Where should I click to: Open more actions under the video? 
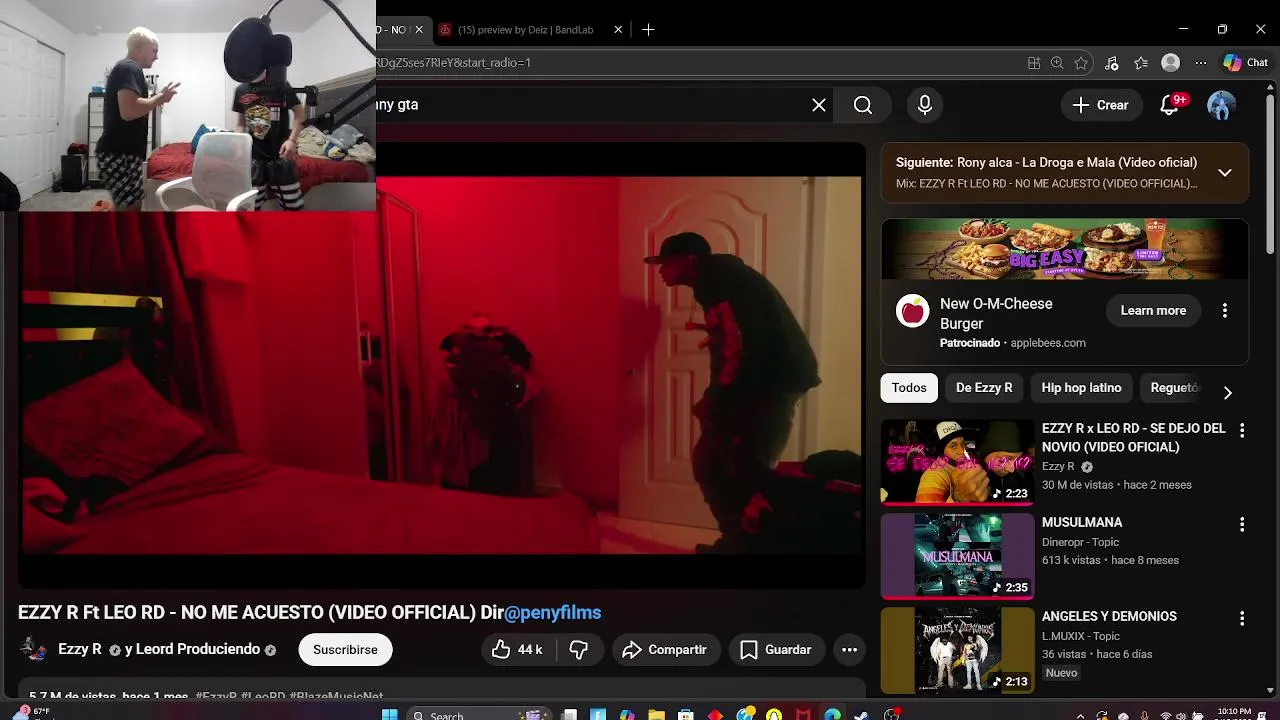coord(849,650)
